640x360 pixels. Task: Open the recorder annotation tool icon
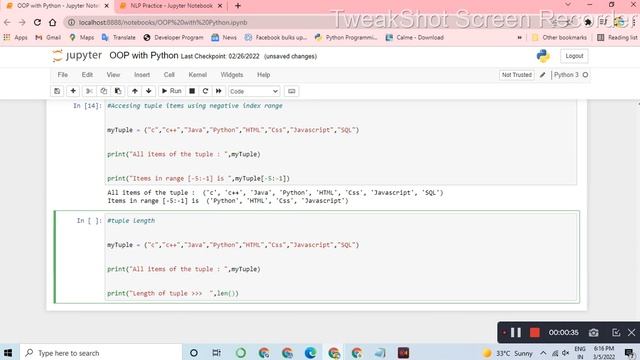tap(616, 333)
